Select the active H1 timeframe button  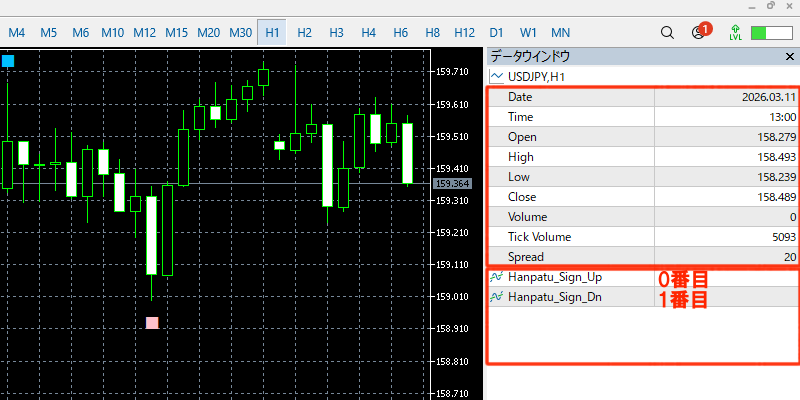click(272, 33)
